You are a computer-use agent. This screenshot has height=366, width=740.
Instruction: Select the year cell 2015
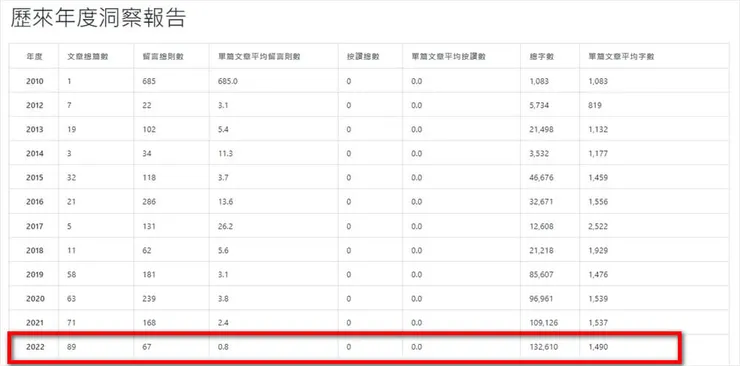[34, 178]
